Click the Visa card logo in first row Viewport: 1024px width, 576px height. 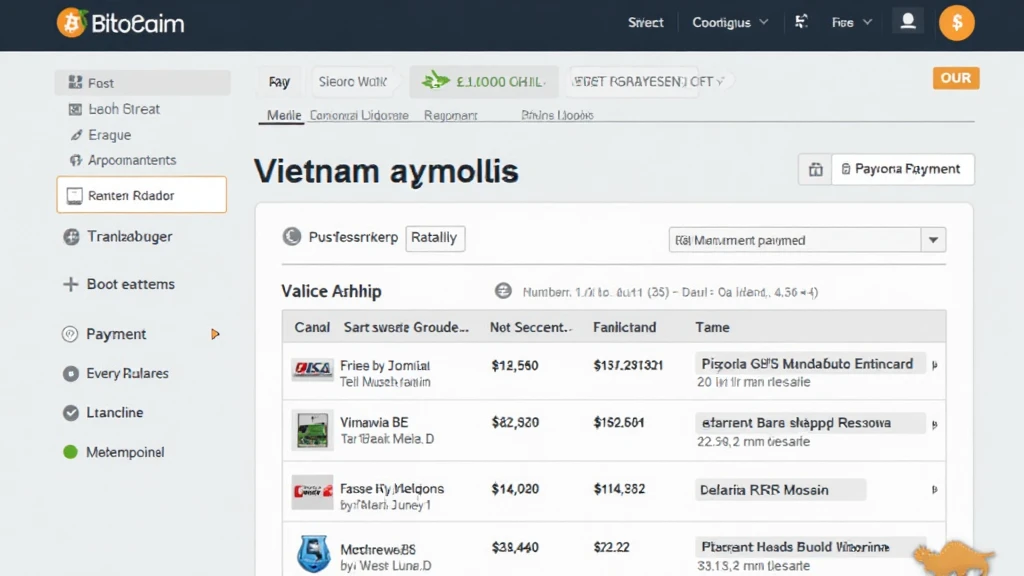click(312, 370)
